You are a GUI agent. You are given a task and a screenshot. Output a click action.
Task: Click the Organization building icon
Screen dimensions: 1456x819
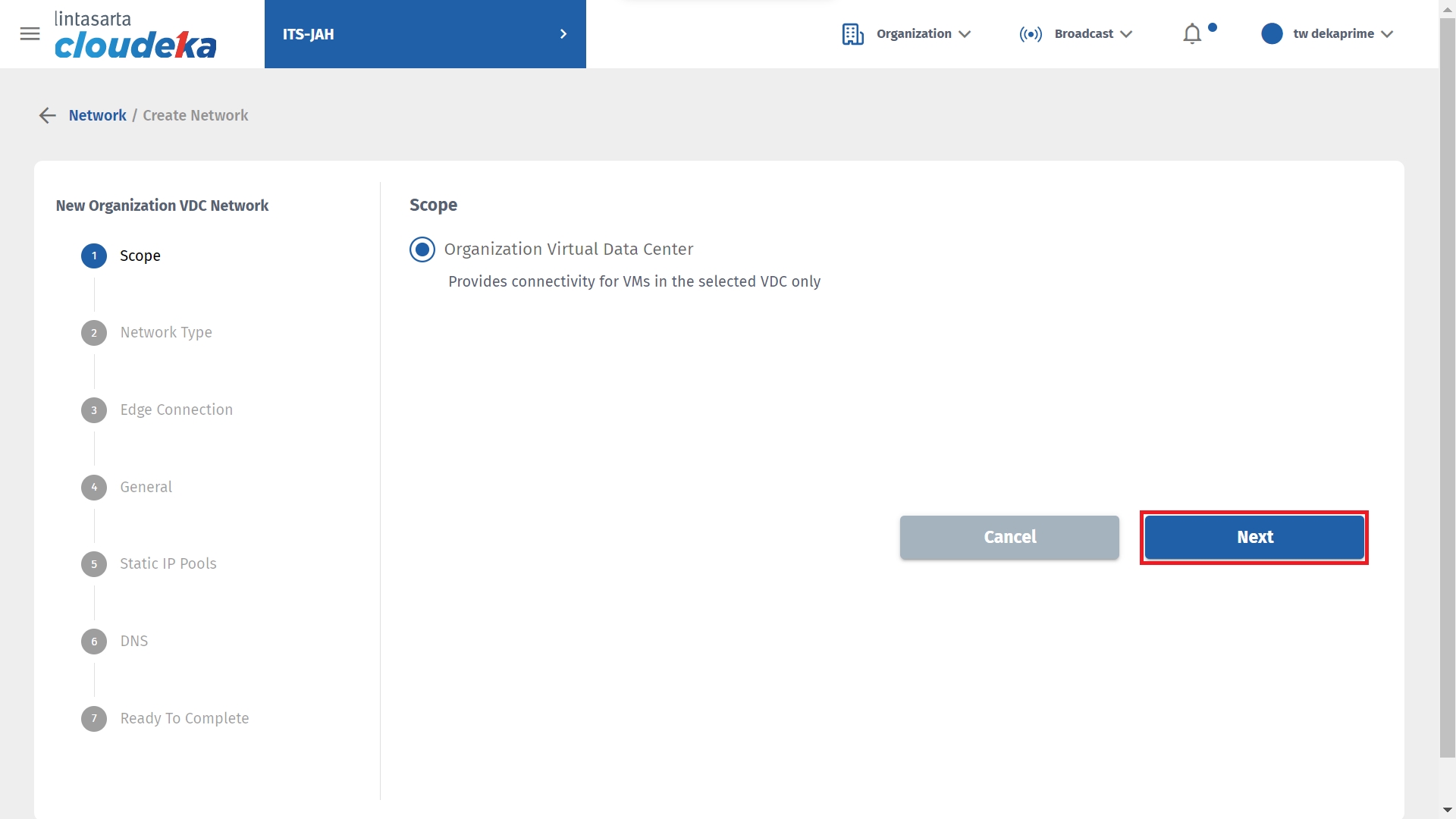pos(852,34)
